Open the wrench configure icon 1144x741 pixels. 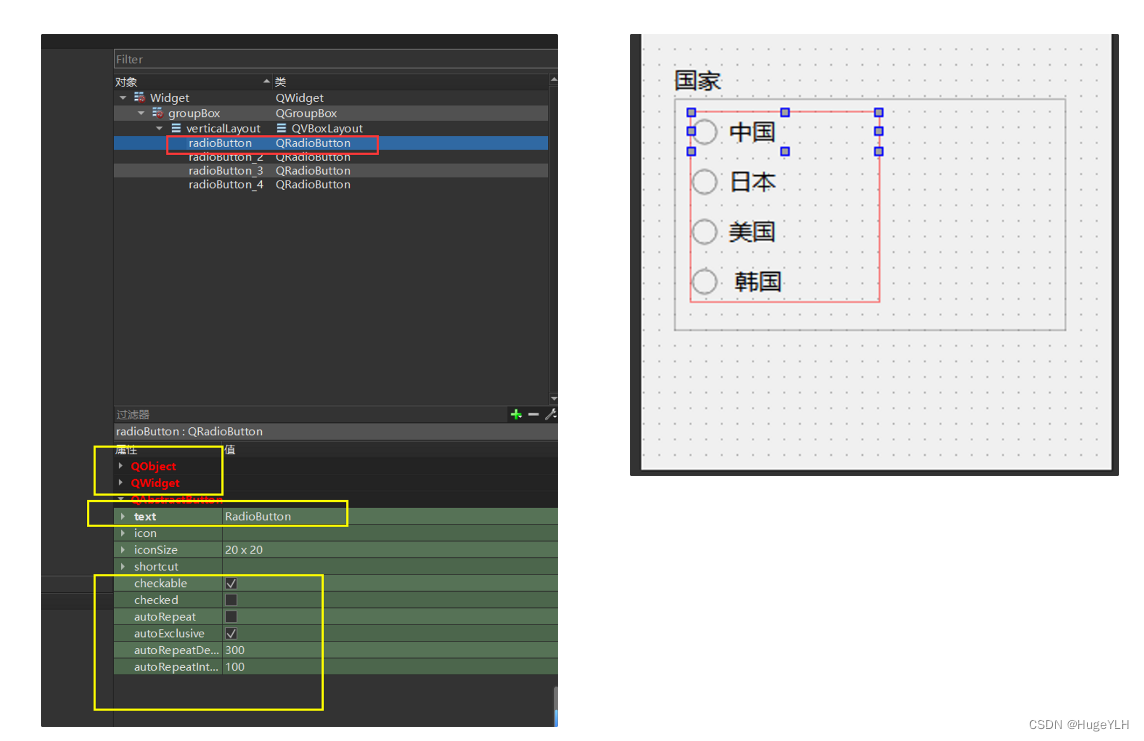pos(551,414)
